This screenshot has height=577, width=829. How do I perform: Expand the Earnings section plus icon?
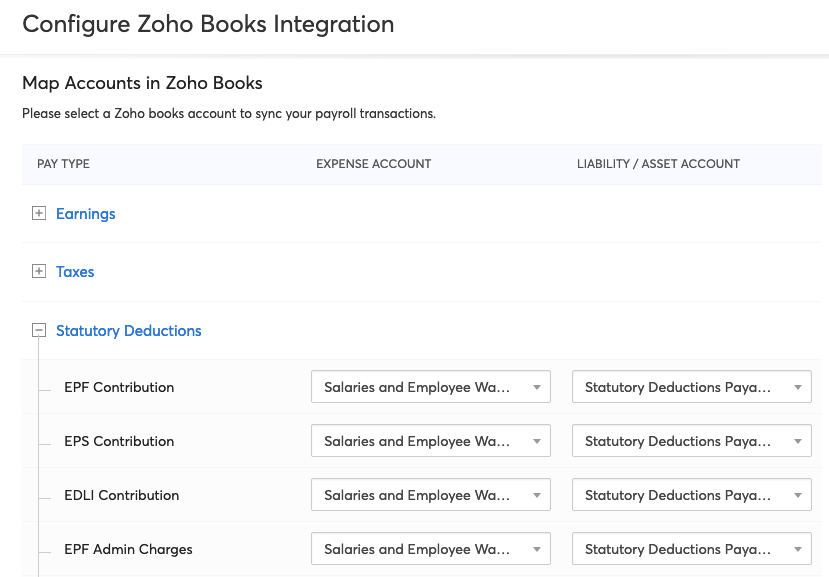point(39,214)
